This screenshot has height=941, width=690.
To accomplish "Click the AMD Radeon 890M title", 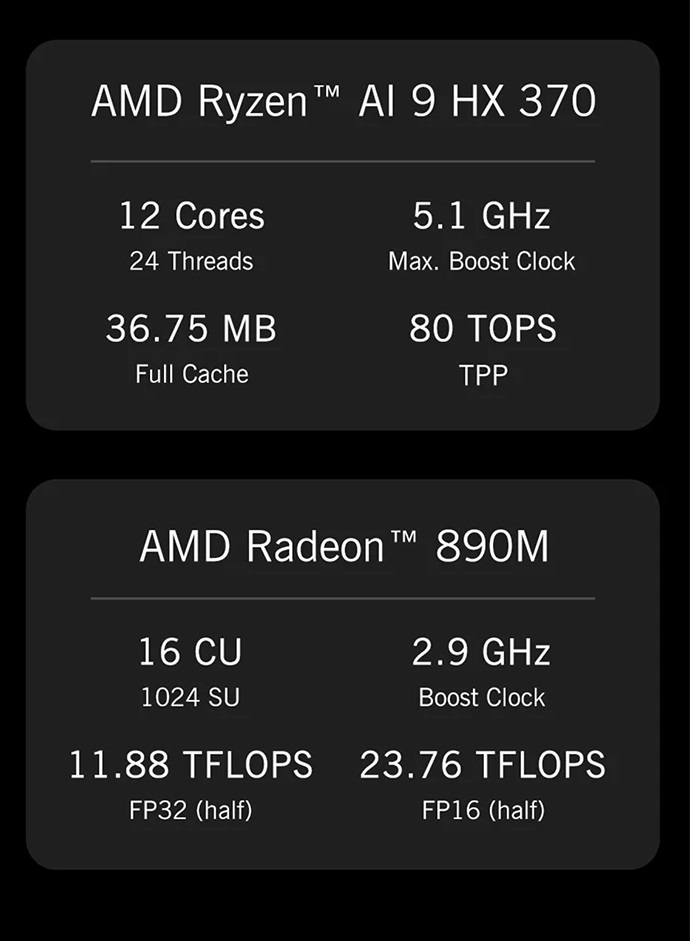I will (x=343, y=547).
